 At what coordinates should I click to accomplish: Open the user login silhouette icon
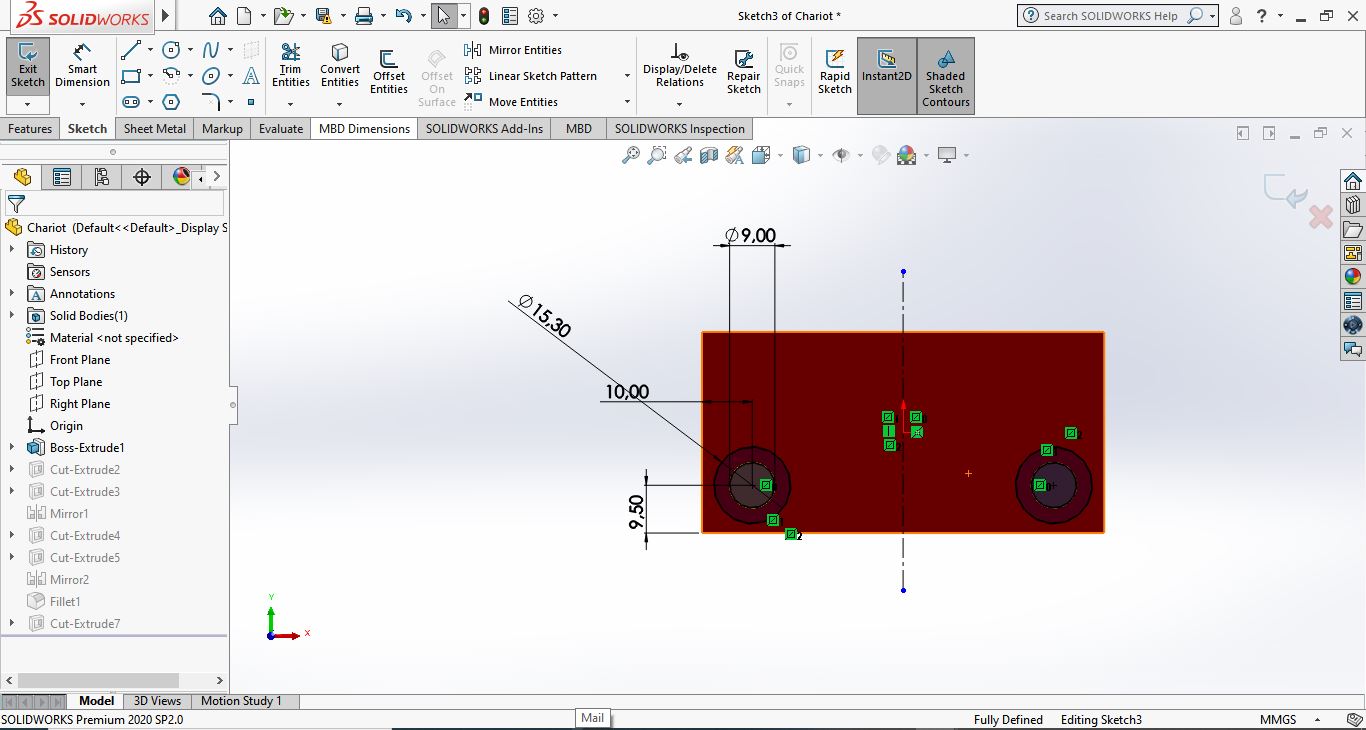[1236, 16]
